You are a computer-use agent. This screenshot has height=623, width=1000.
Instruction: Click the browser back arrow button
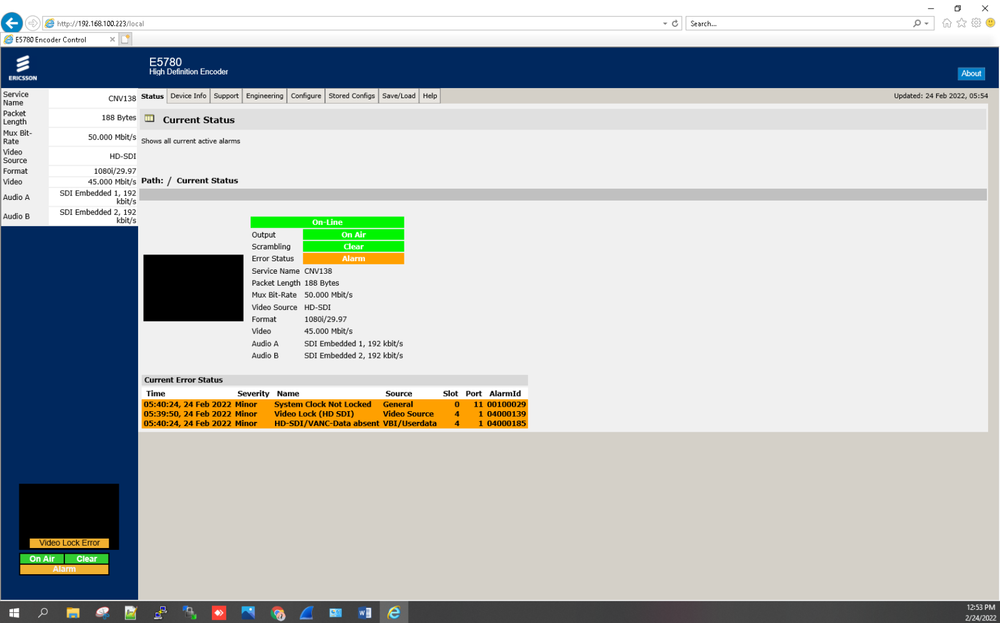pos(13,22)
